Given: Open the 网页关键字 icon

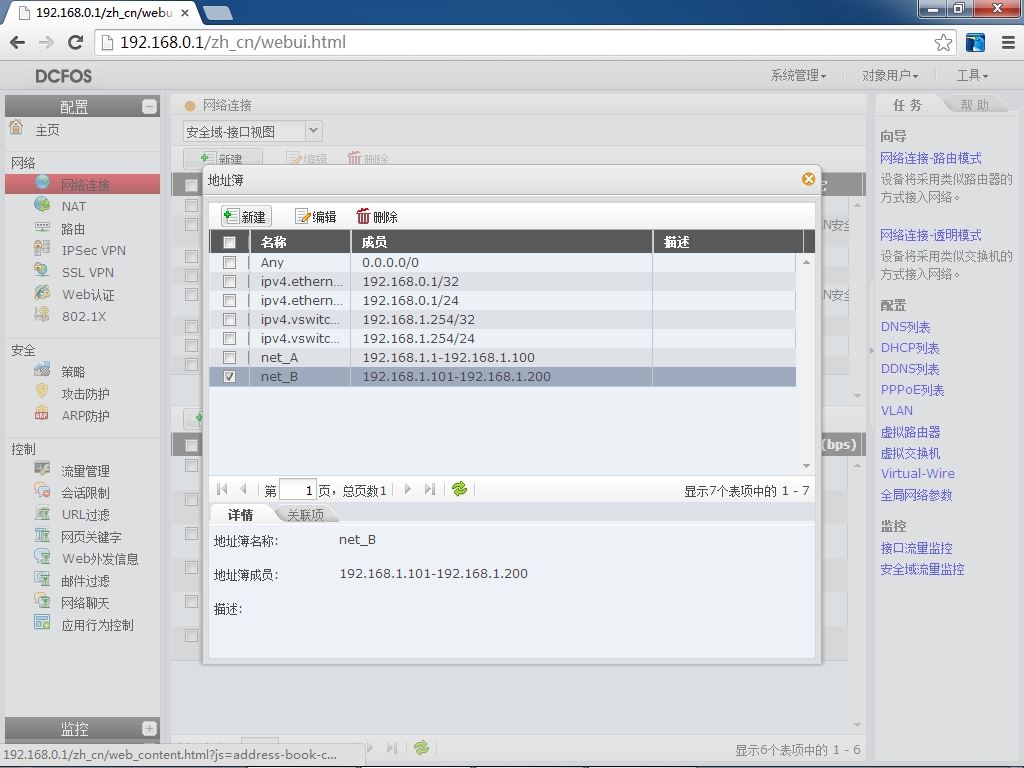Looking at the screenshot, I should click(x=42, y=536).
